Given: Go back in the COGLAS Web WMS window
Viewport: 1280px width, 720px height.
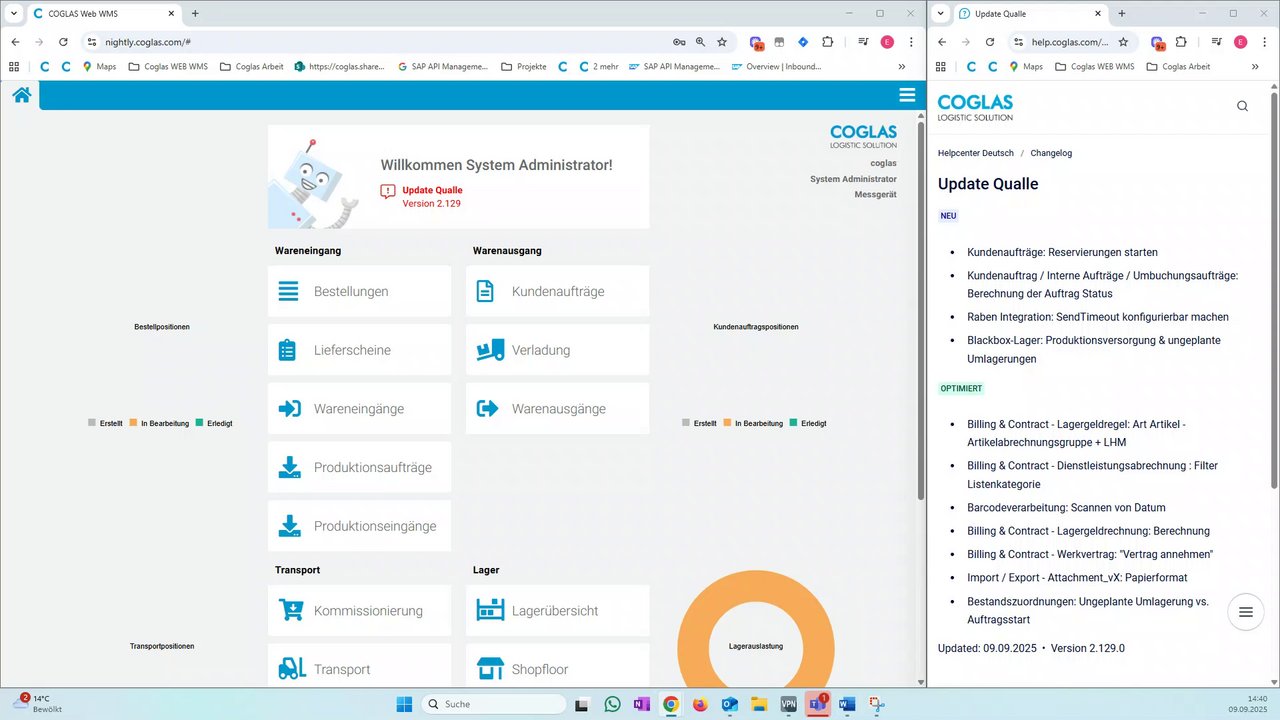Looking at the screenshot, I should click(x=15, y=42).
